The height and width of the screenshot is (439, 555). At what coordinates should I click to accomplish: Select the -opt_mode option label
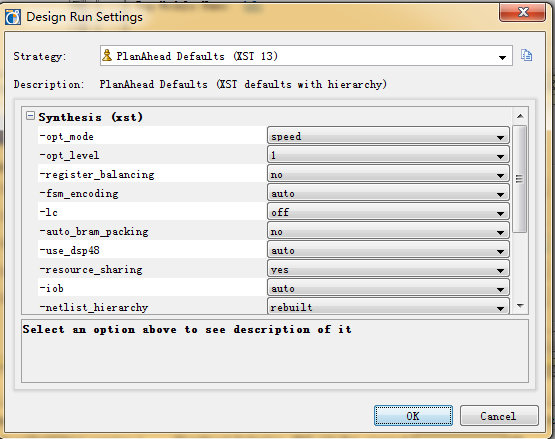pyautogui.click(x=67, y=136)
